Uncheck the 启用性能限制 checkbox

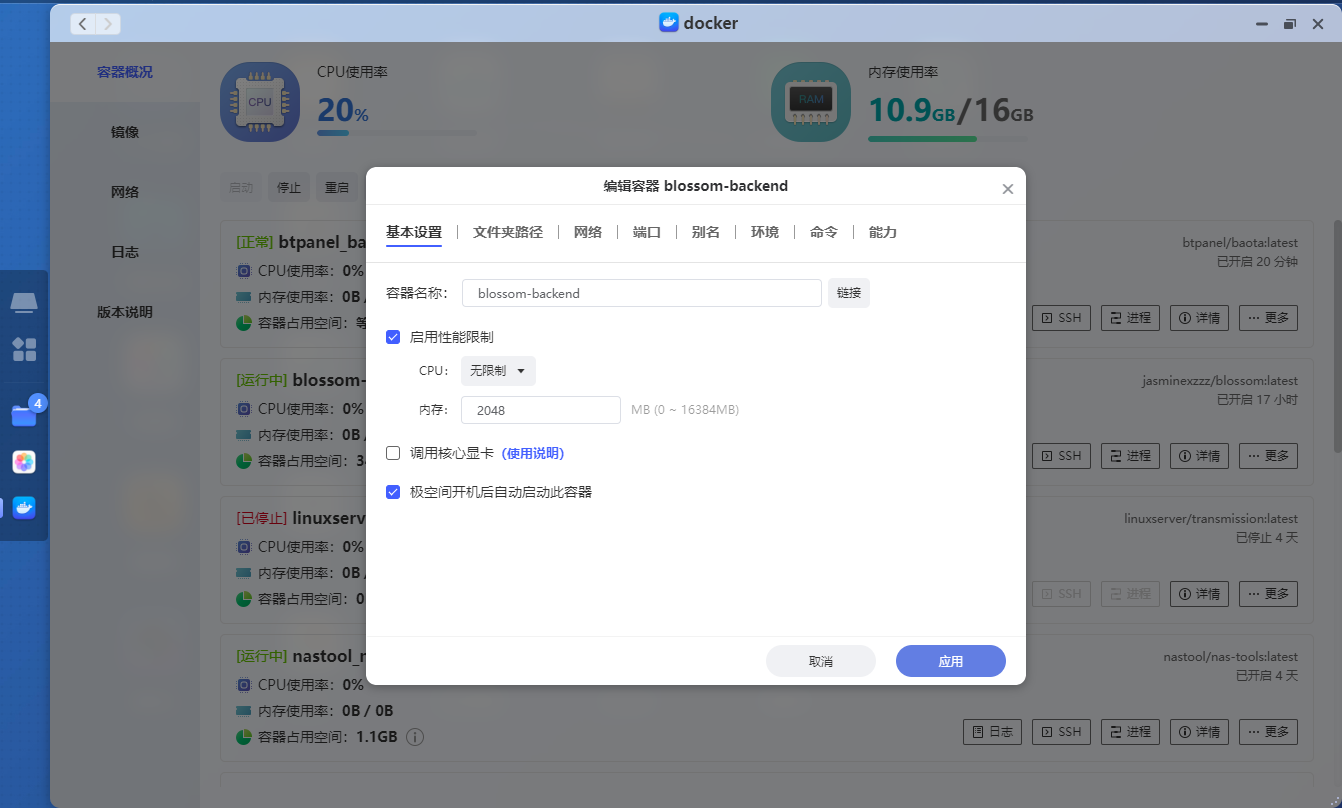point(394,337)
